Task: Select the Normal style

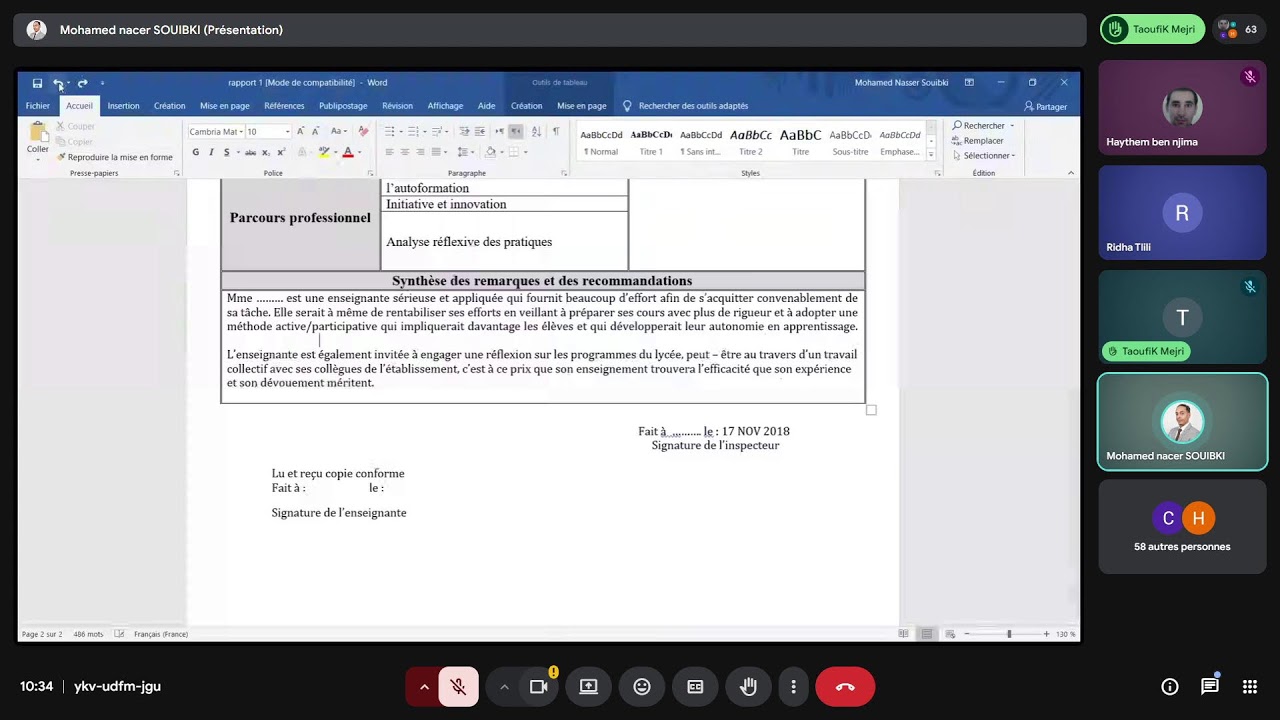Action: [x=601, y=142]
